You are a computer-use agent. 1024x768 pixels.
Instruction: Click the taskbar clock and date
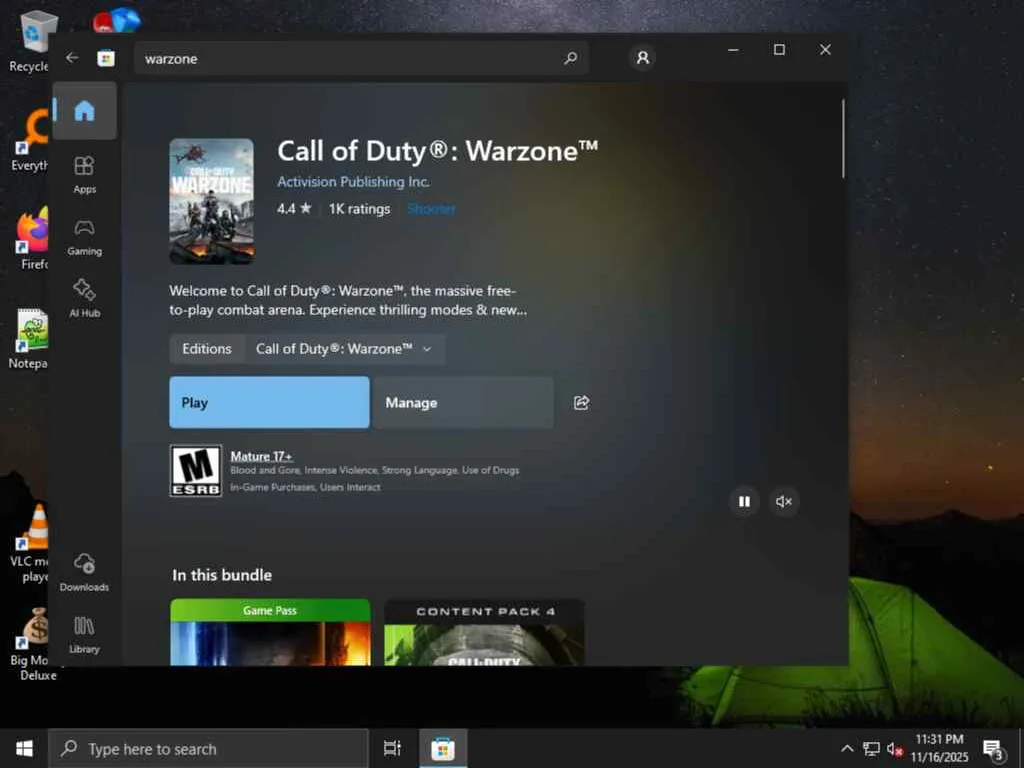[939, 748]
